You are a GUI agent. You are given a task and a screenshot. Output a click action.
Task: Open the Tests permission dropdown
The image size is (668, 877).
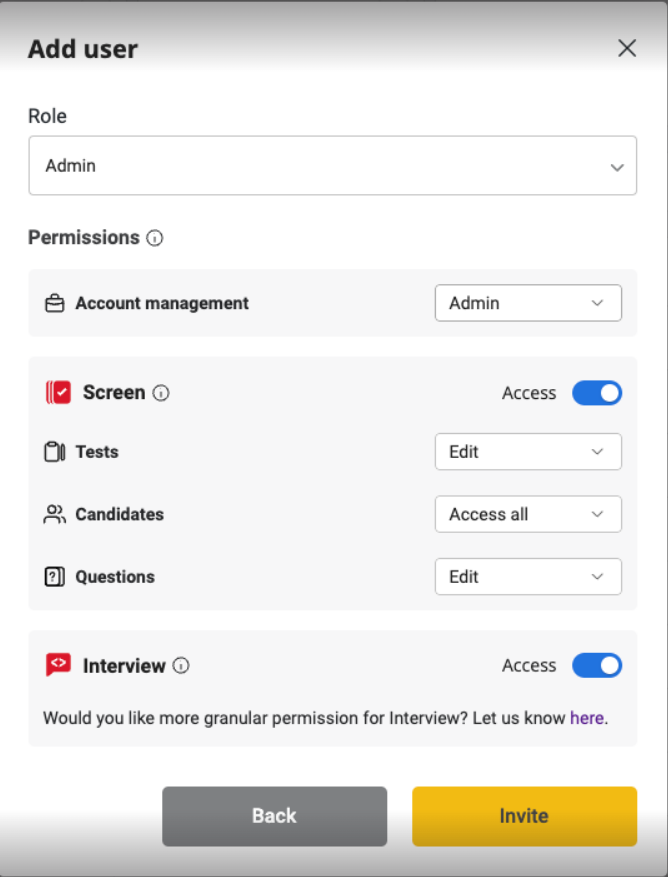pos(528,452)
